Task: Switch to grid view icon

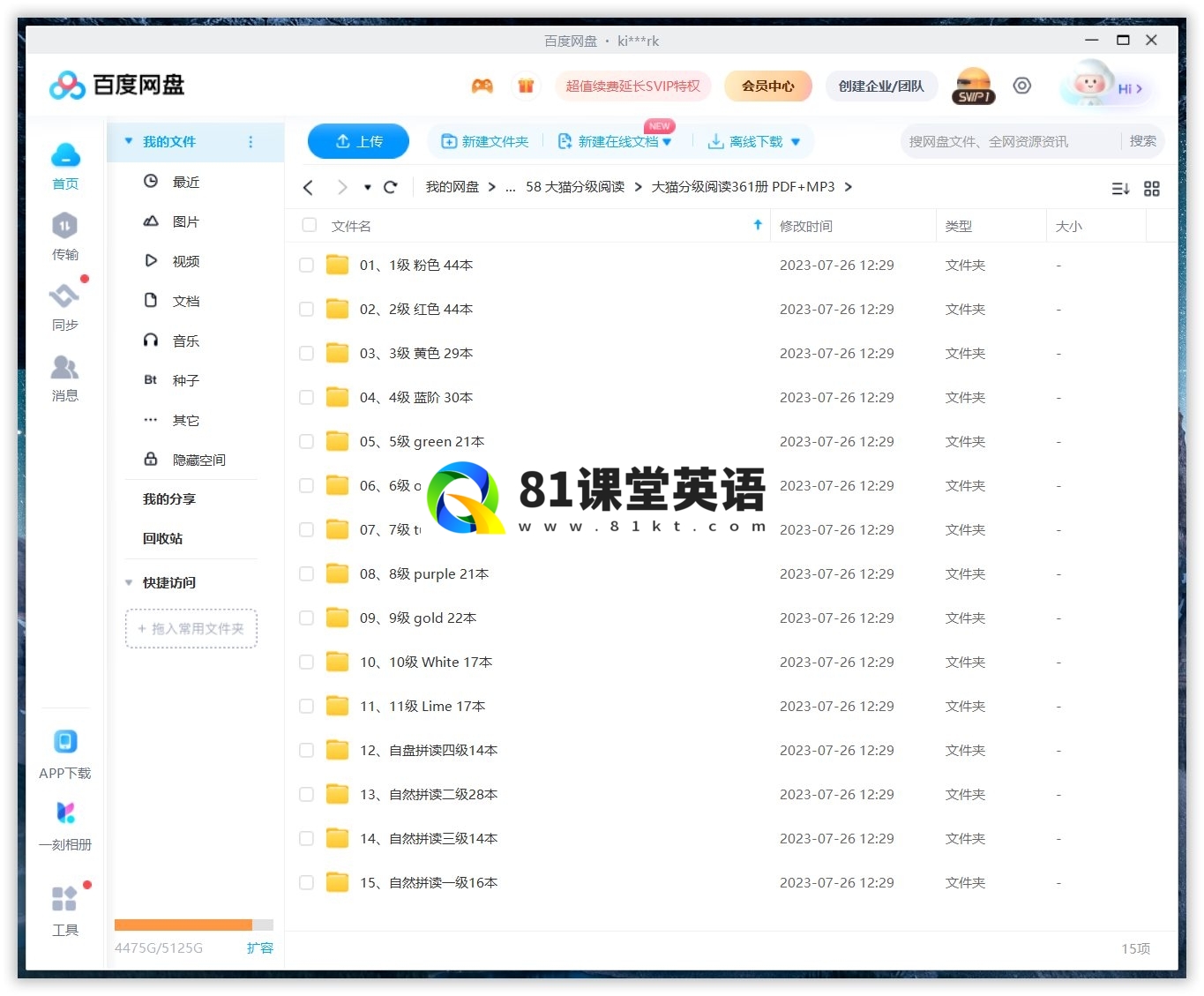Action: (x=1152, y=189)
